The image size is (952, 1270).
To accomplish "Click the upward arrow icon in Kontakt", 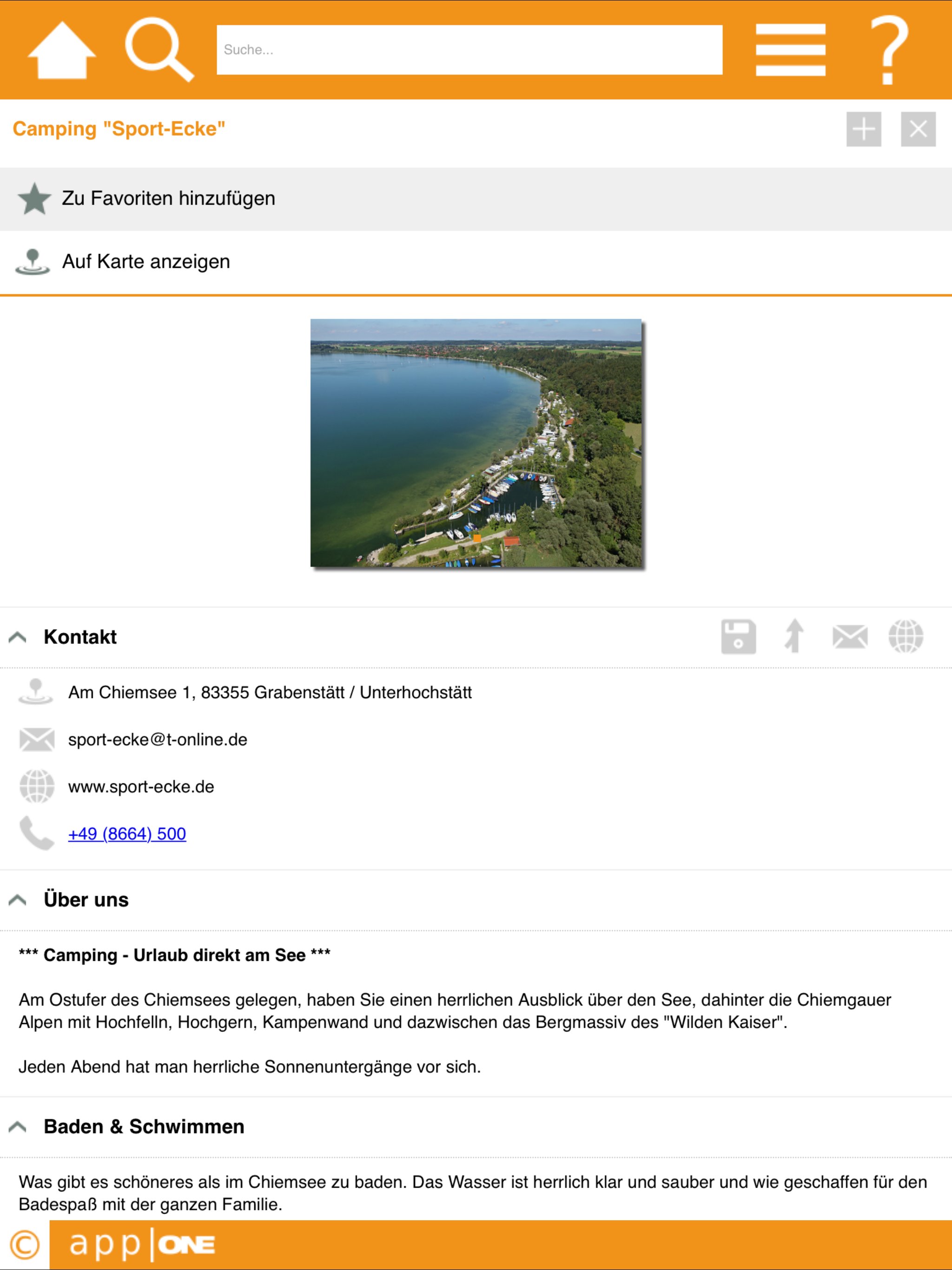I will click(x=794, y=636).
